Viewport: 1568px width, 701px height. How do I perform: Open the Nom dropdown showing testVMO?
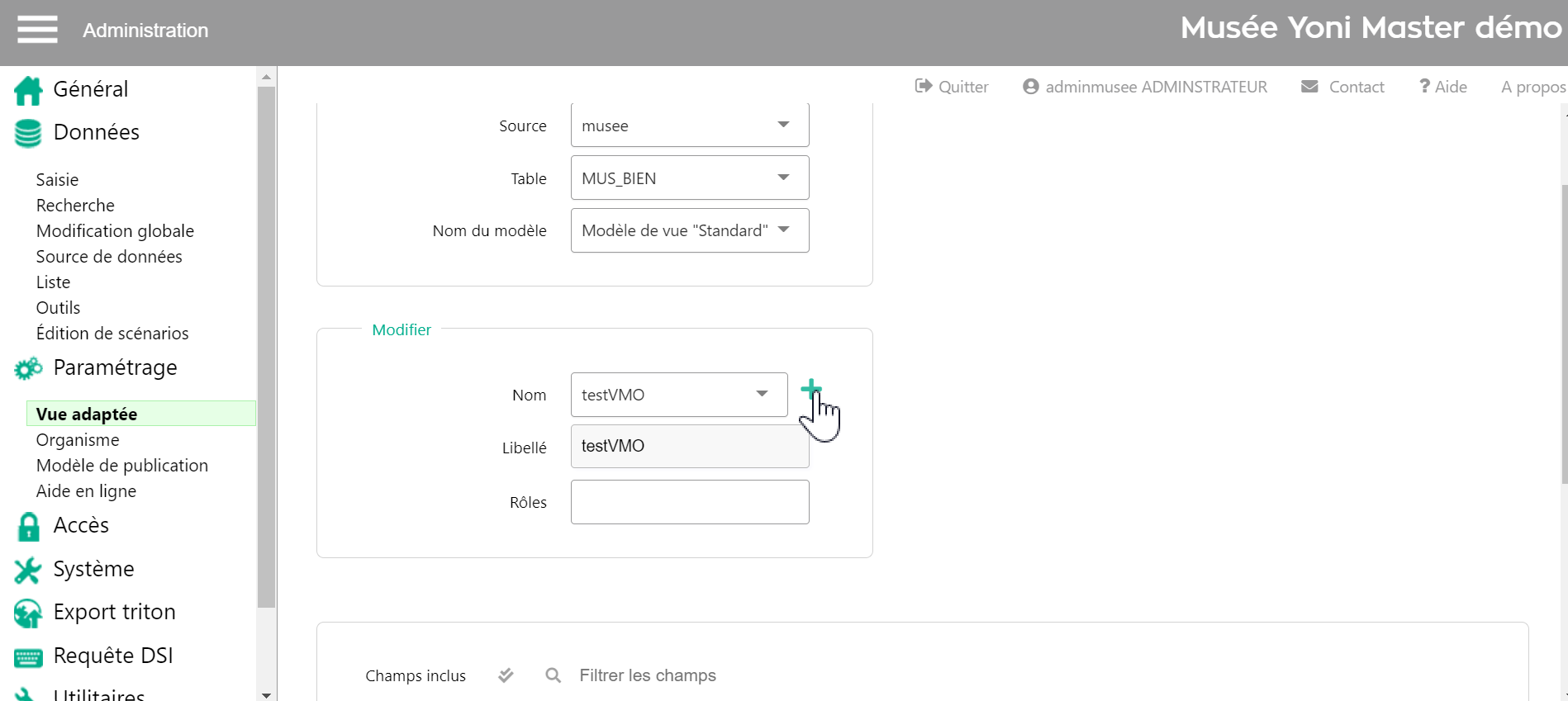(x=679, y=395)
